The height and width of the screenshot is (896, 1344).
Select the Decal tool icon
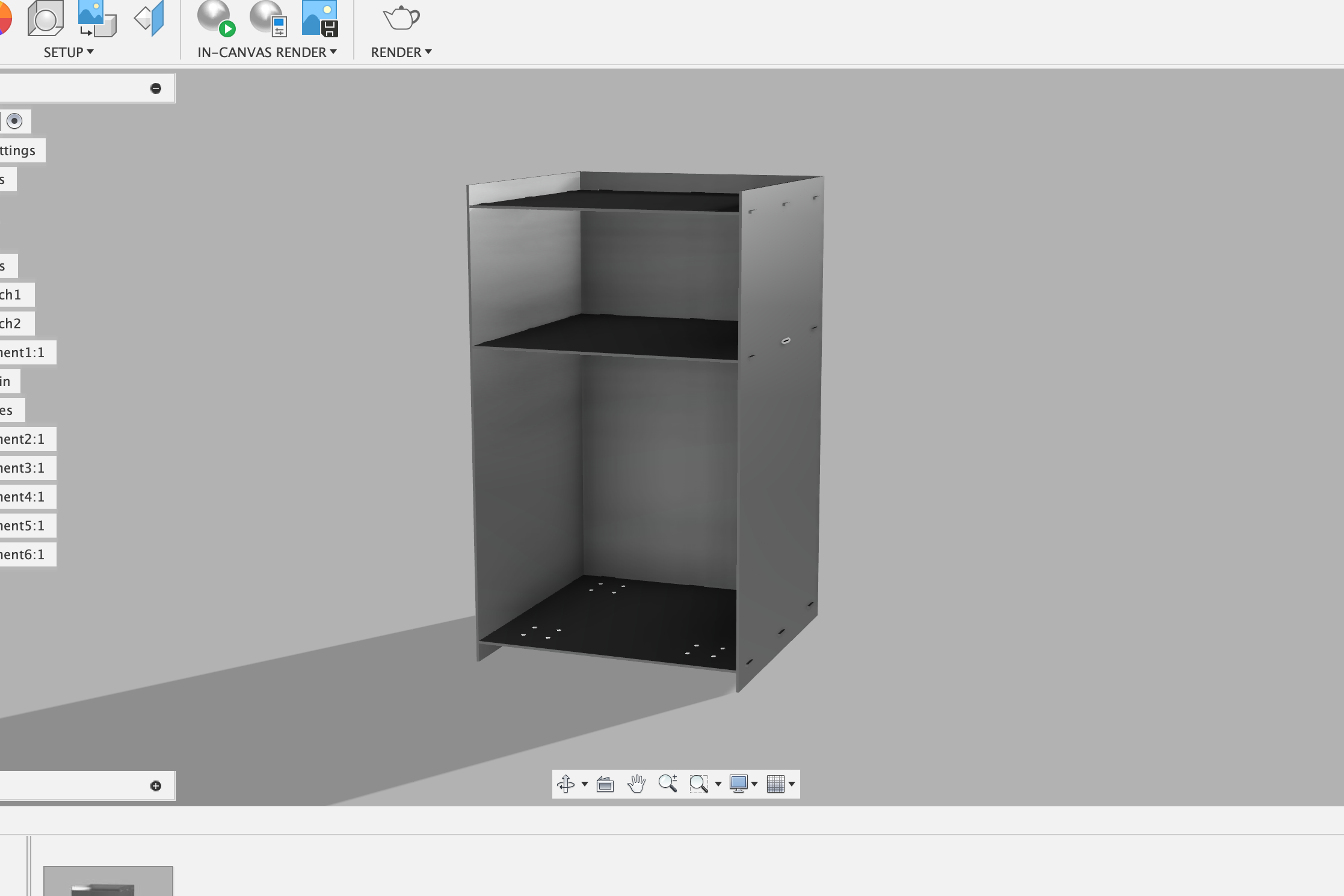[96, 18]
